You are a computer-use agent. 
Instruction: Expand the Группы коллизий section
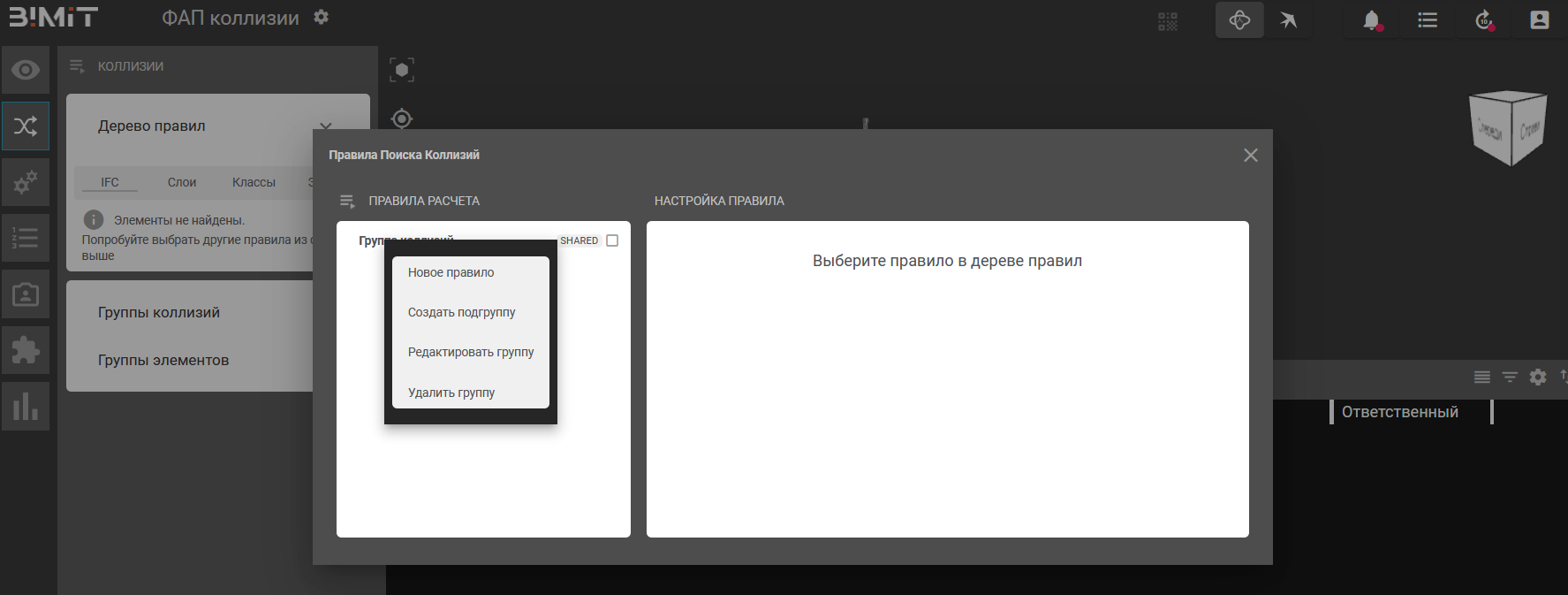159,313
